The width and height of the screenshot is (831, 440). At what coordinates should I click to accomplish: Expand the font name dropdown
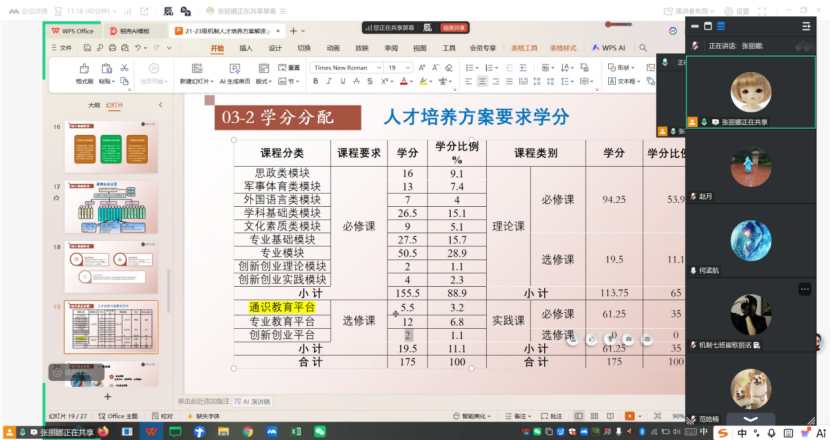coord(378,67)
